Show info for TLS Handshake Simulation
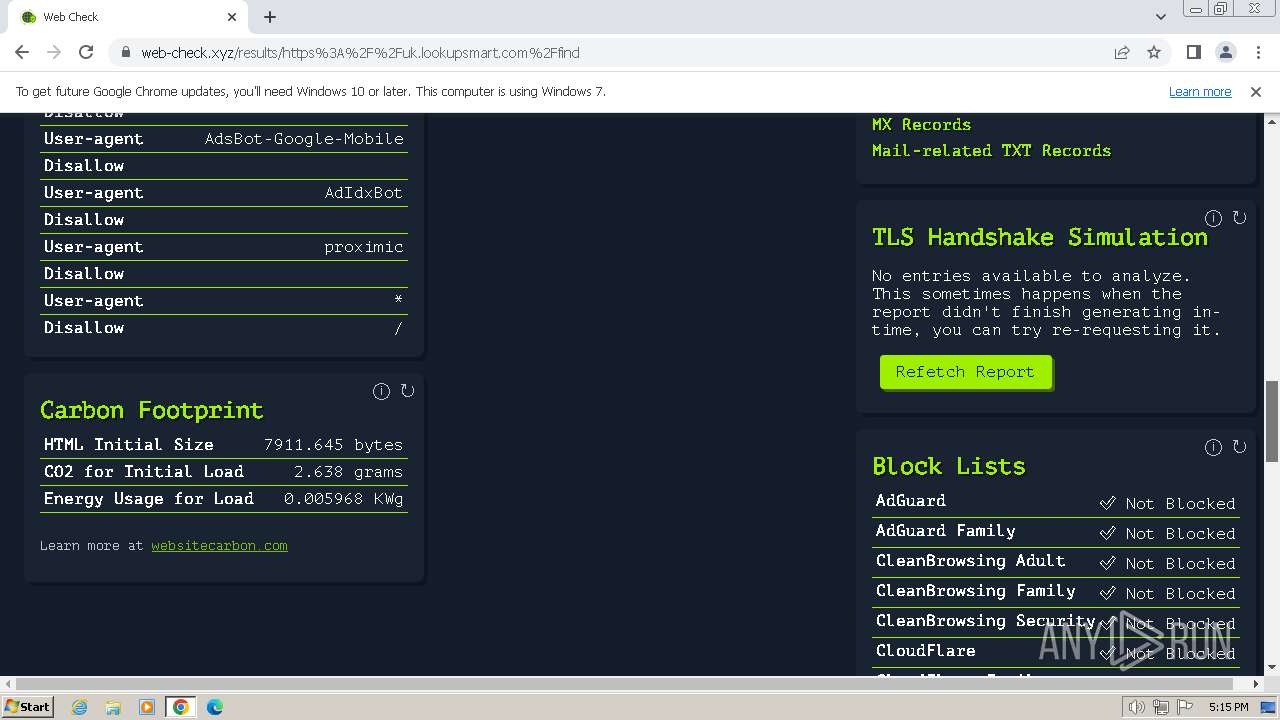 [x=1213, y=218]
